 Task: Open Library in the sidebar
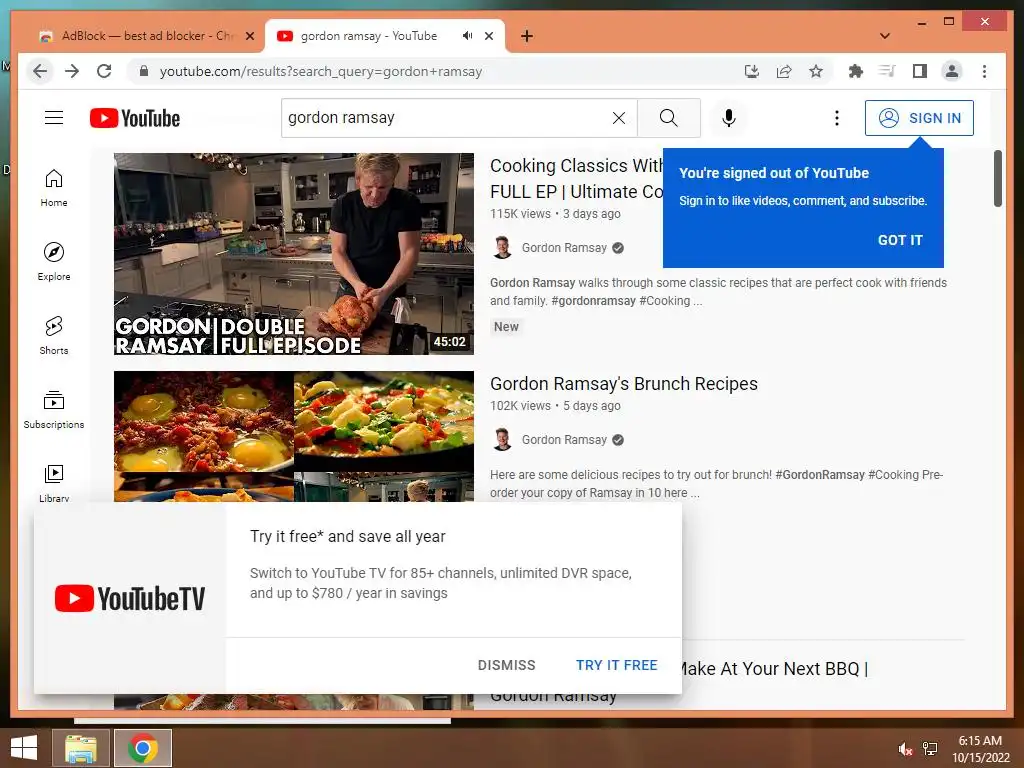54,483
